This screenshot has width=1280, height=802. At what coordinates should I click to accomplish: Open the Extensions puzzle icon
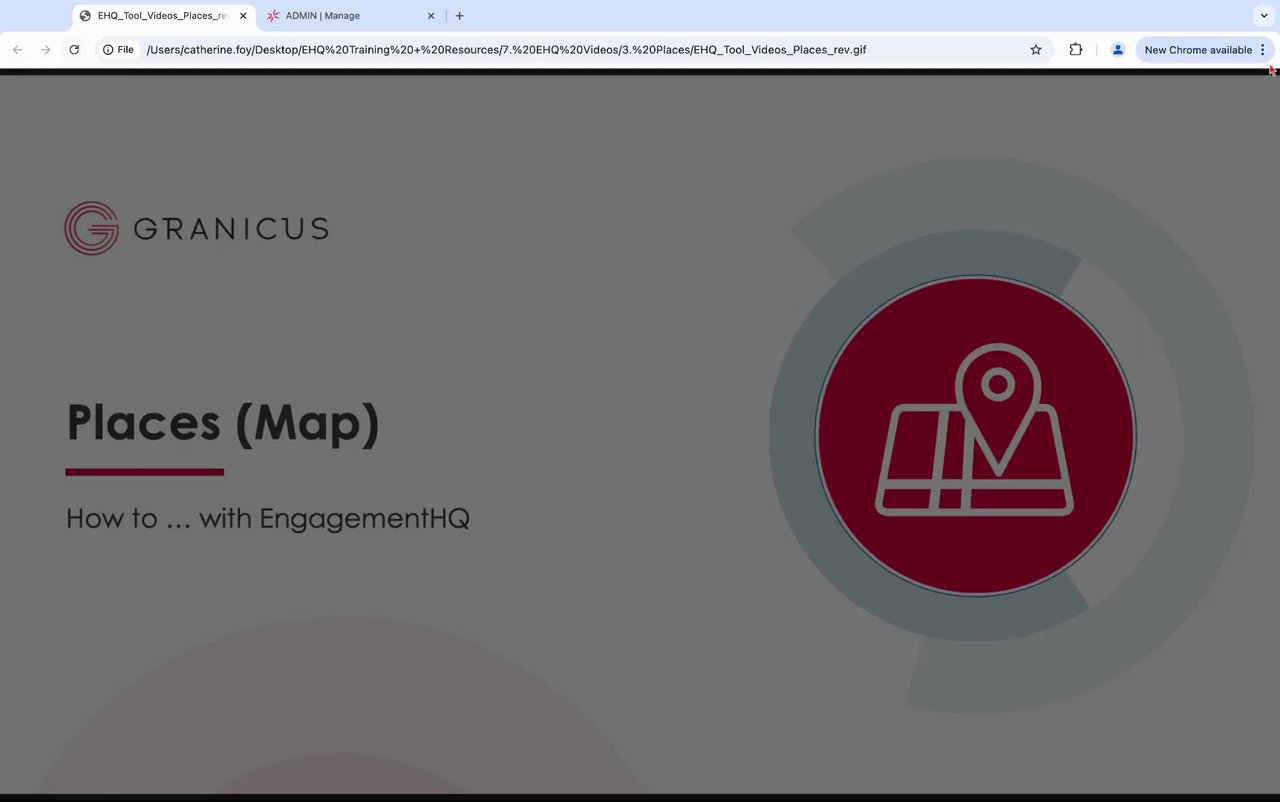1076,49
